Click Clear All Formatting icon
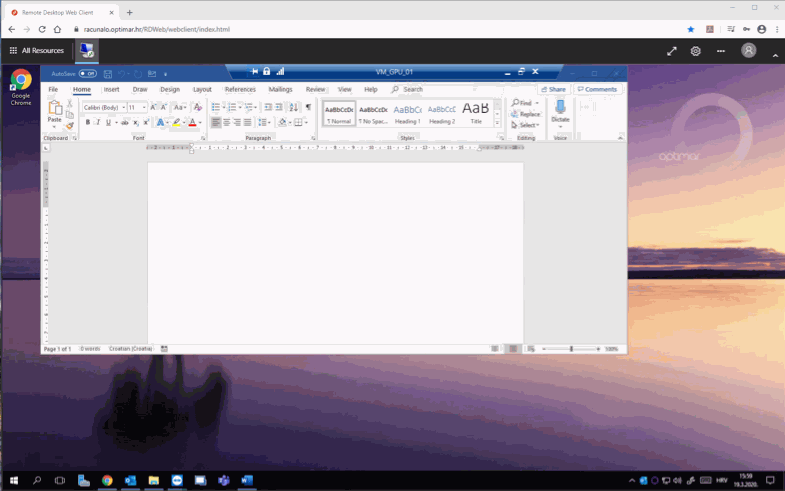785x491 pixels. coord(198,107)
